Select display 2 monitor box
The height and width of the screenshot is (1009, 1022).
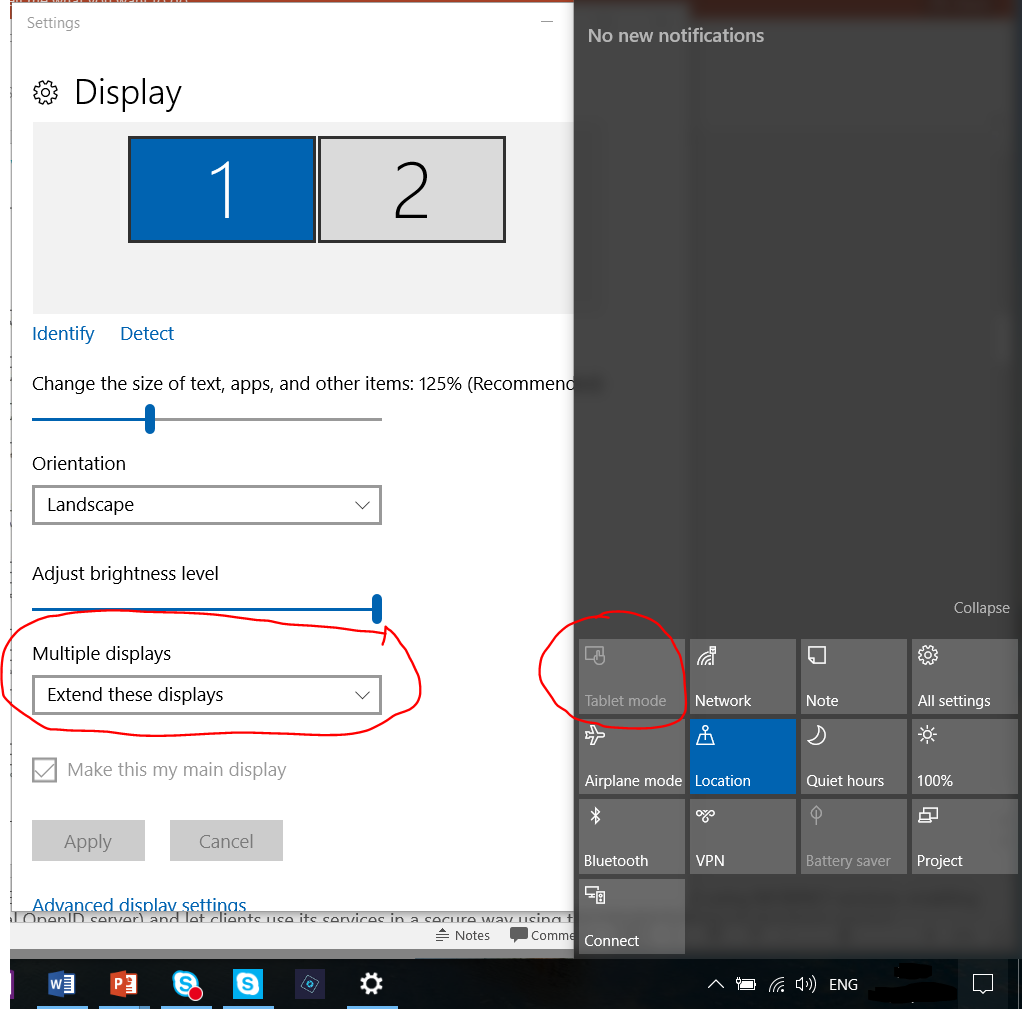pyautogui.click(x=411, y=190)
